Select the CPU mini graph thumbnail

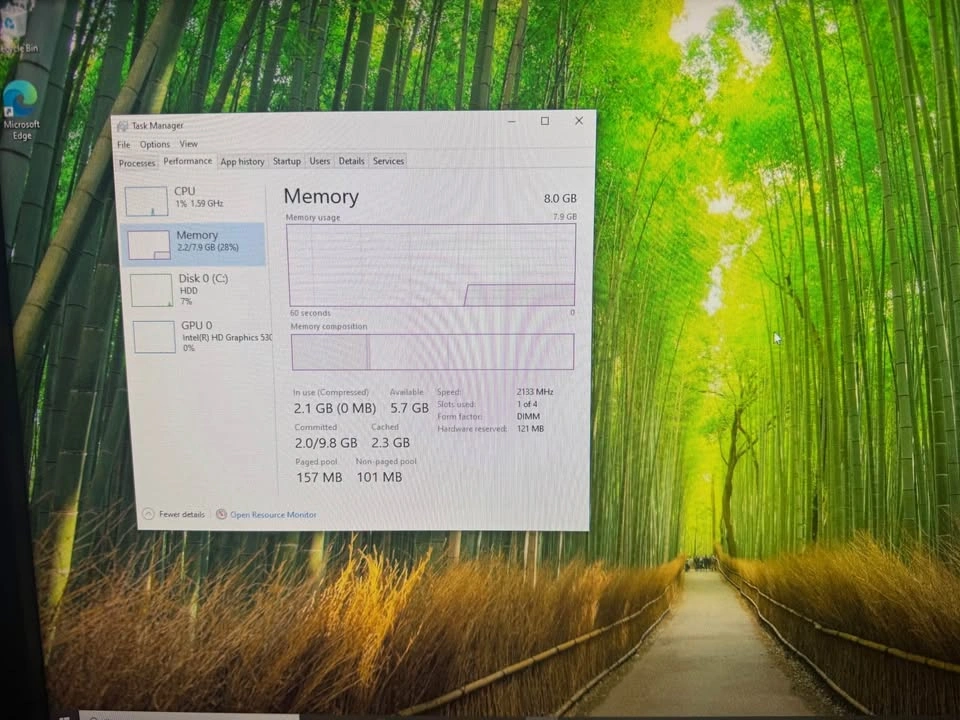[146, 201]
